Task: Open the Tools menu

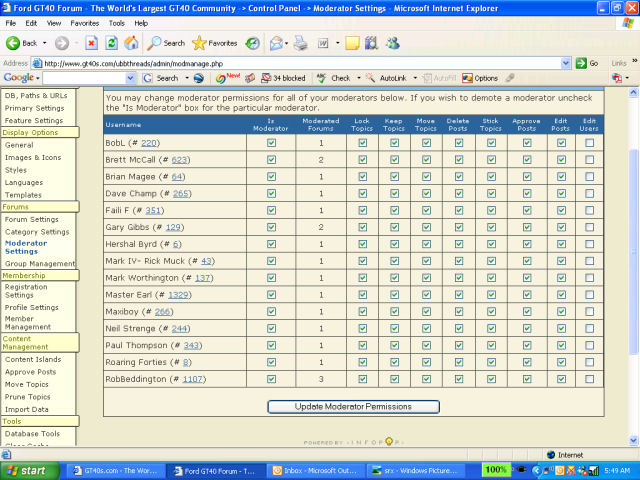Action: pos(116,23)
